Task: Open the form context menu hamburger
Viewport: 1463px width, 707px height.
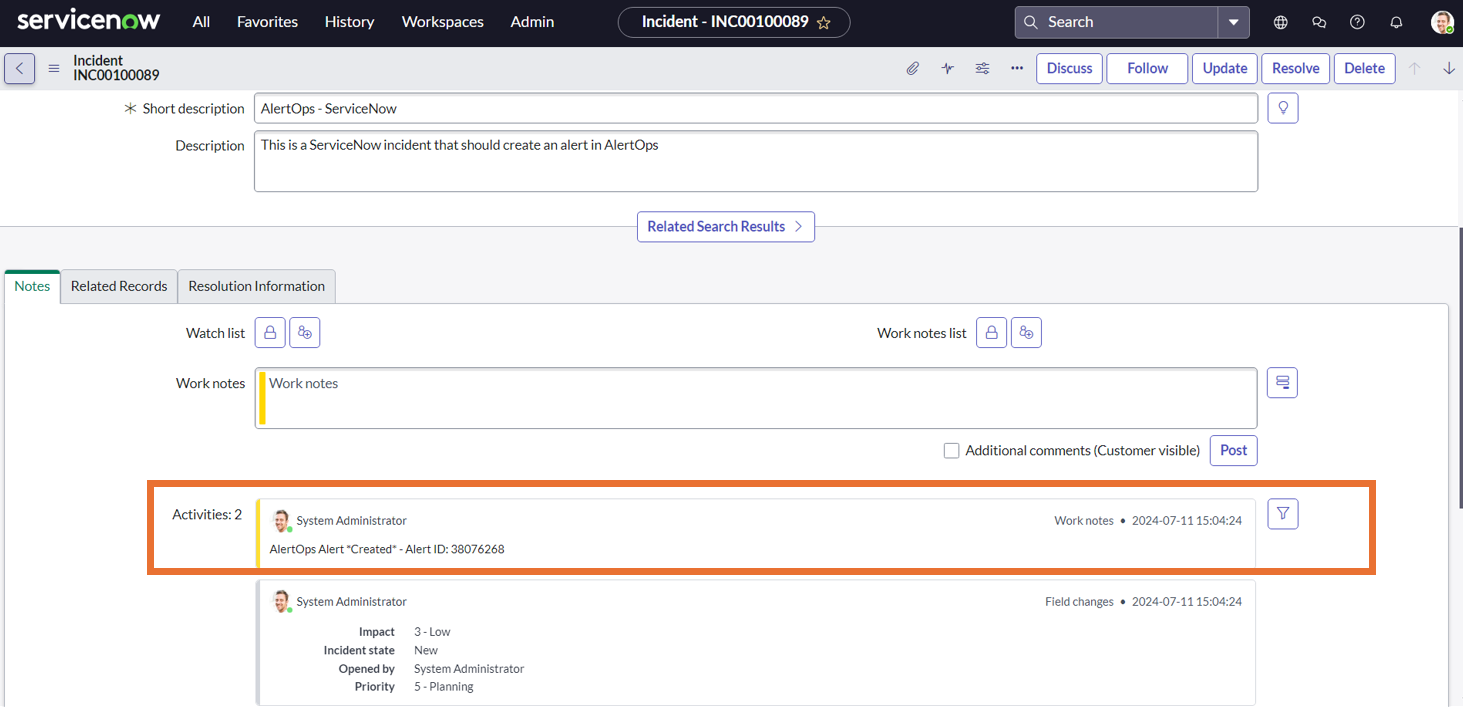Action: click(x=53, y=69)
